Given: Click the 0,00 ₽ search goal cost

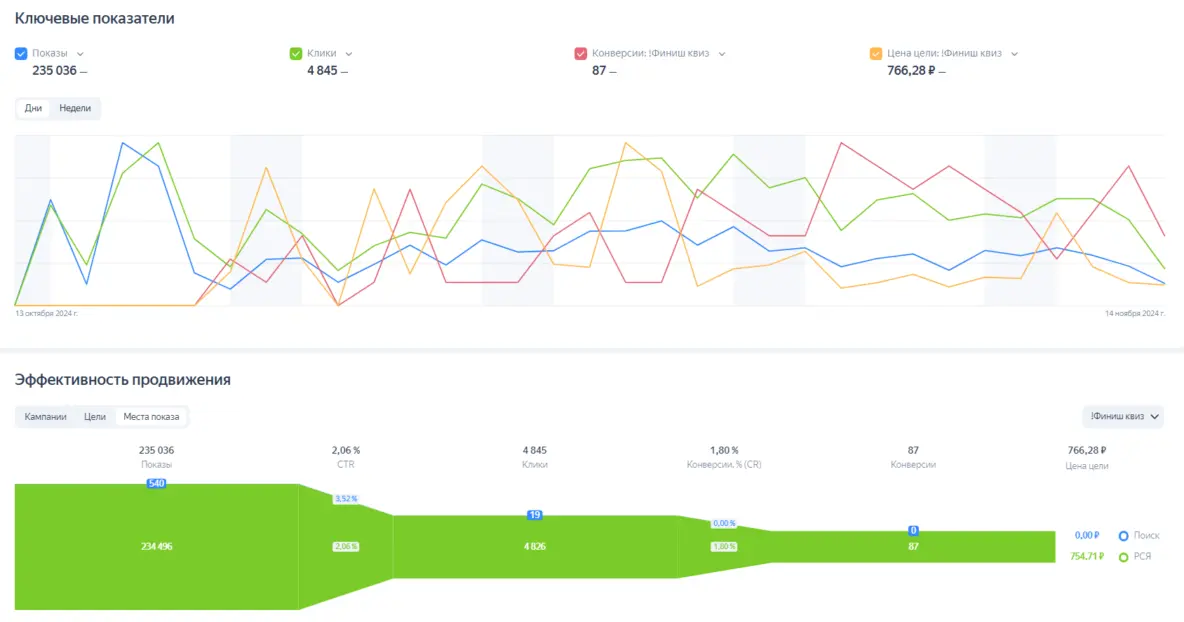Looking at the screenshot, I should (1087, 535).
